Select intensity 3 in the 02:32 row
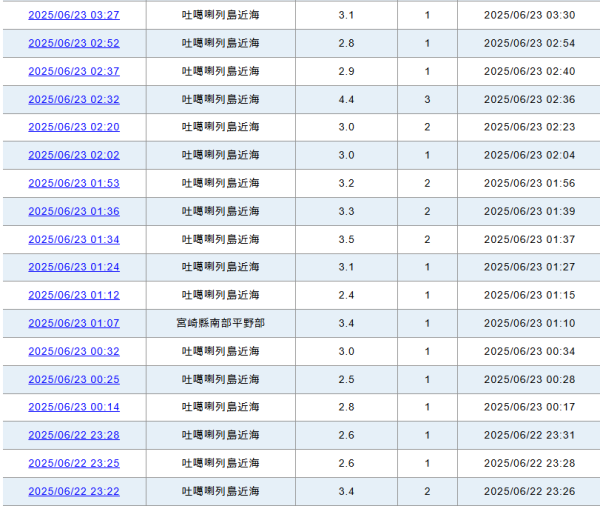This screenshot has width=600, height=506. [x=427, y=100]
